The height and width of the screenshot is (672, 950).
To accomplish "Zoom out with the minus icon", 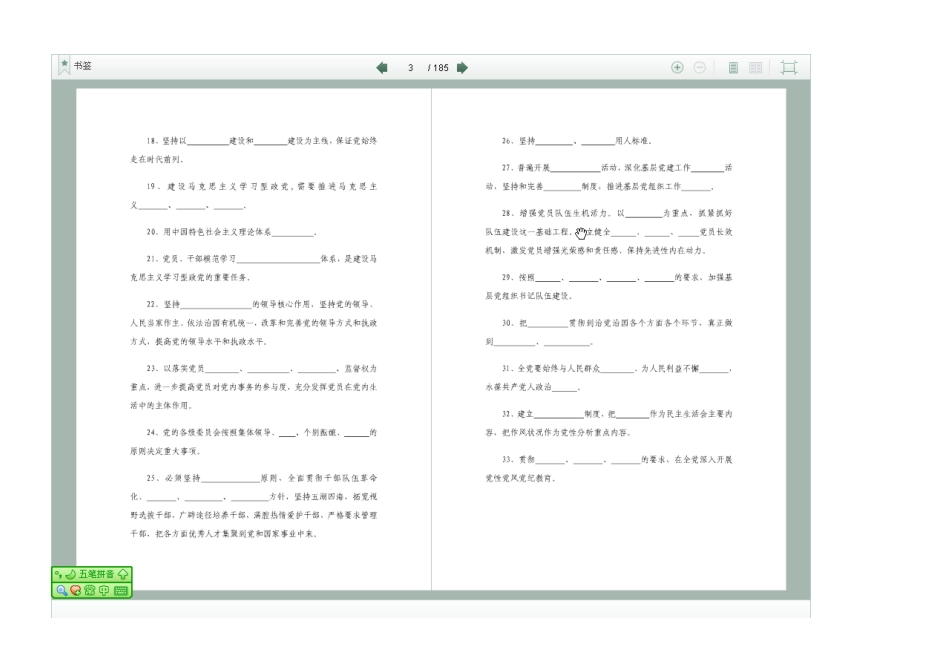I will (700, 67).
